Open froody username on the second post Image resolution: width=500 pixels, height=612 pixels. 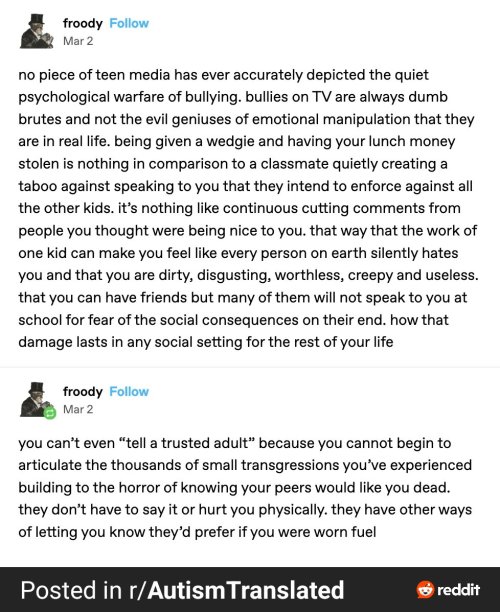pyautogui.click(x=83, y=391)
